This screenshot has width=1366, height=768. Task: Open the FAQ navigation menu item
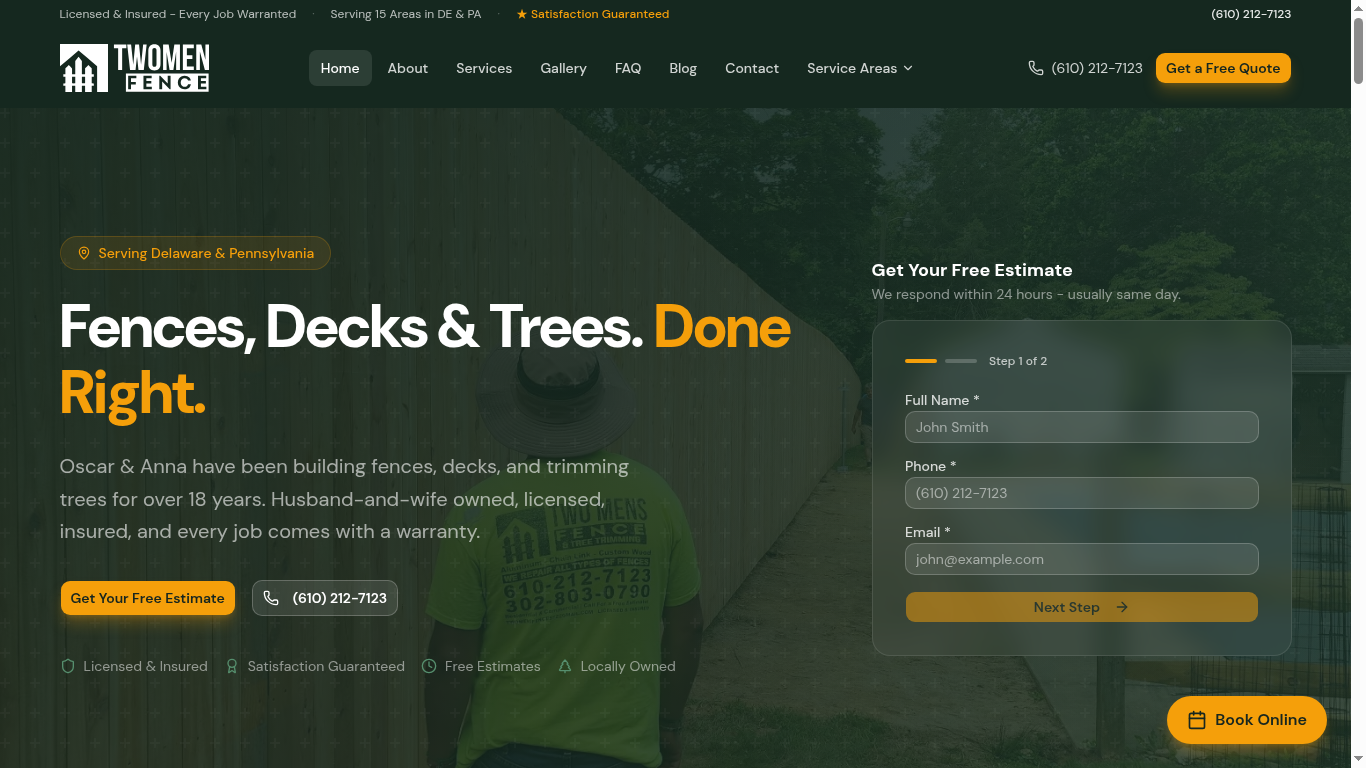pyautogui.click(x=628, y=67)
